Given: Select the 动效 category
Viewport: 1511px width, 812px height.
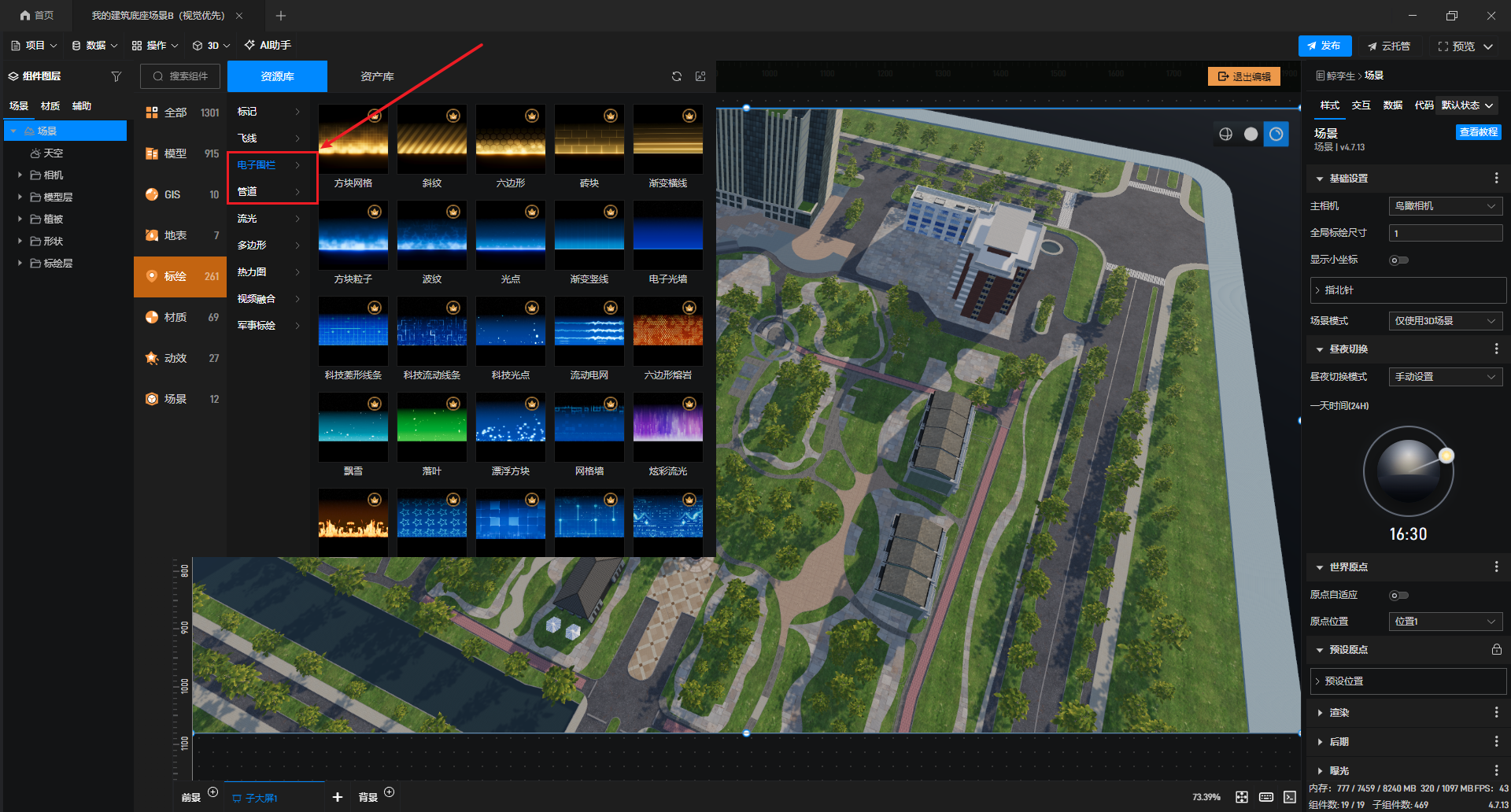Looking at the screenshot, I should [180, 358].
